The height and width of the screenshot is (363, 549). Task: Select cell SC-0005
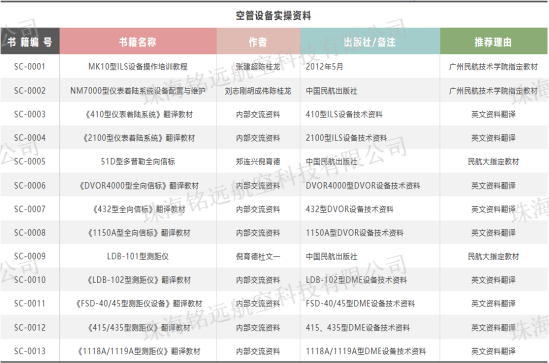point(30,161)
